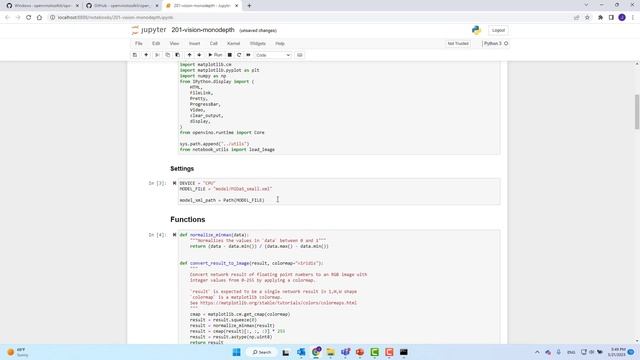
Task: Open the Windows Start menu
Action: click(x=237, y=352)
